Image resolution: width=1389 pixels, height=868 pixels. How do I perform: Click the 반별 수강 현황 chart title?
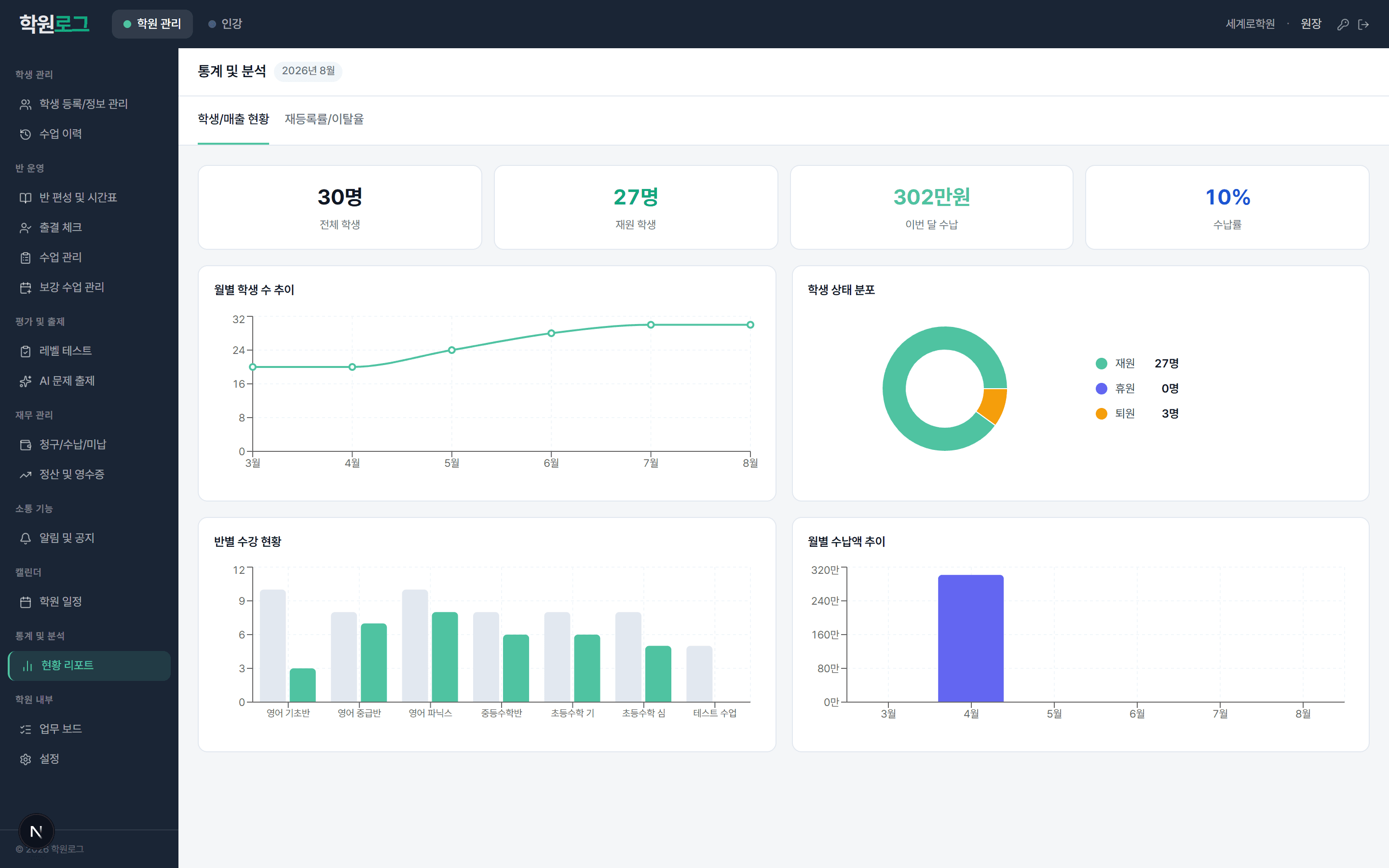coord(248,542)
